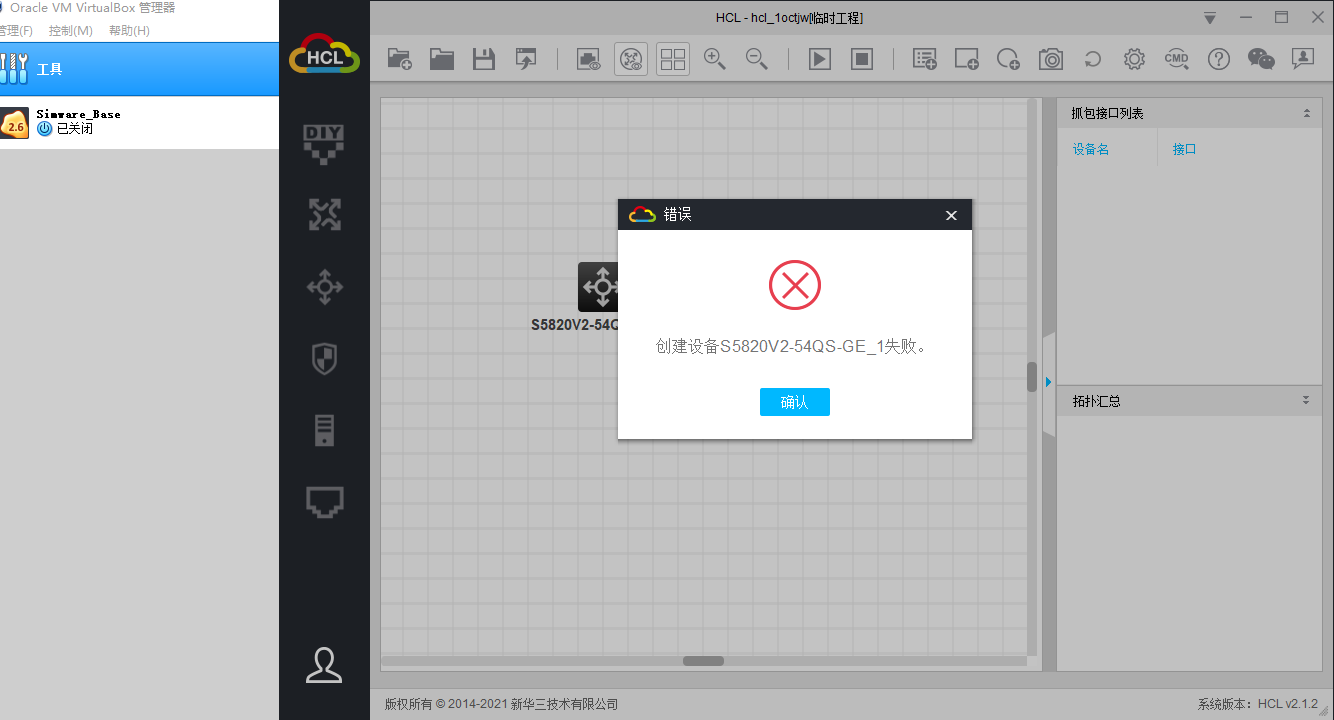Zoom in on the topology canvas
Viewport: 1334px width, 720px height.
click(x=715, y=59)
